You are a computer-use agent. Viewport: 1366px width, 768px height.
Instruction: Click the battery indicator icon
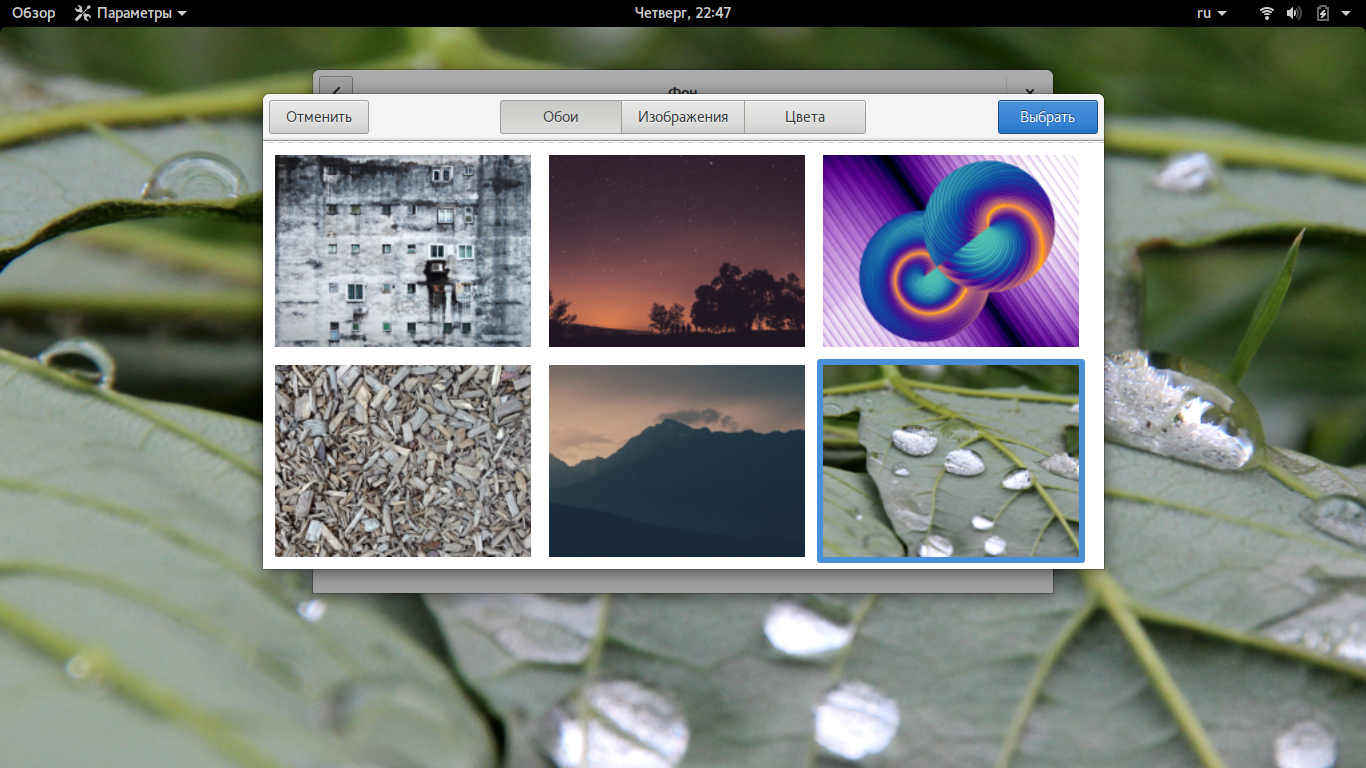tap(1323, 13)
